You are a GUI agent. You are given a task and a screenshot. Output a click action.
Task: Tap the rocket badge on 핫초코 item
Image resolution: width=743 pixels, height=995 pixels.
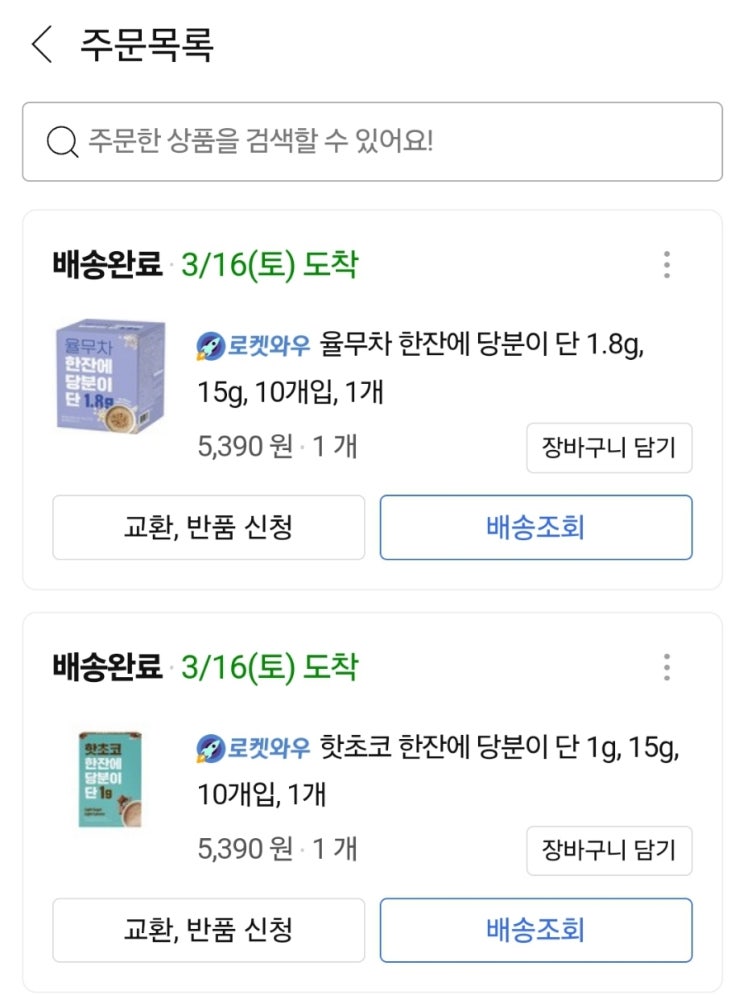(211, 748)
